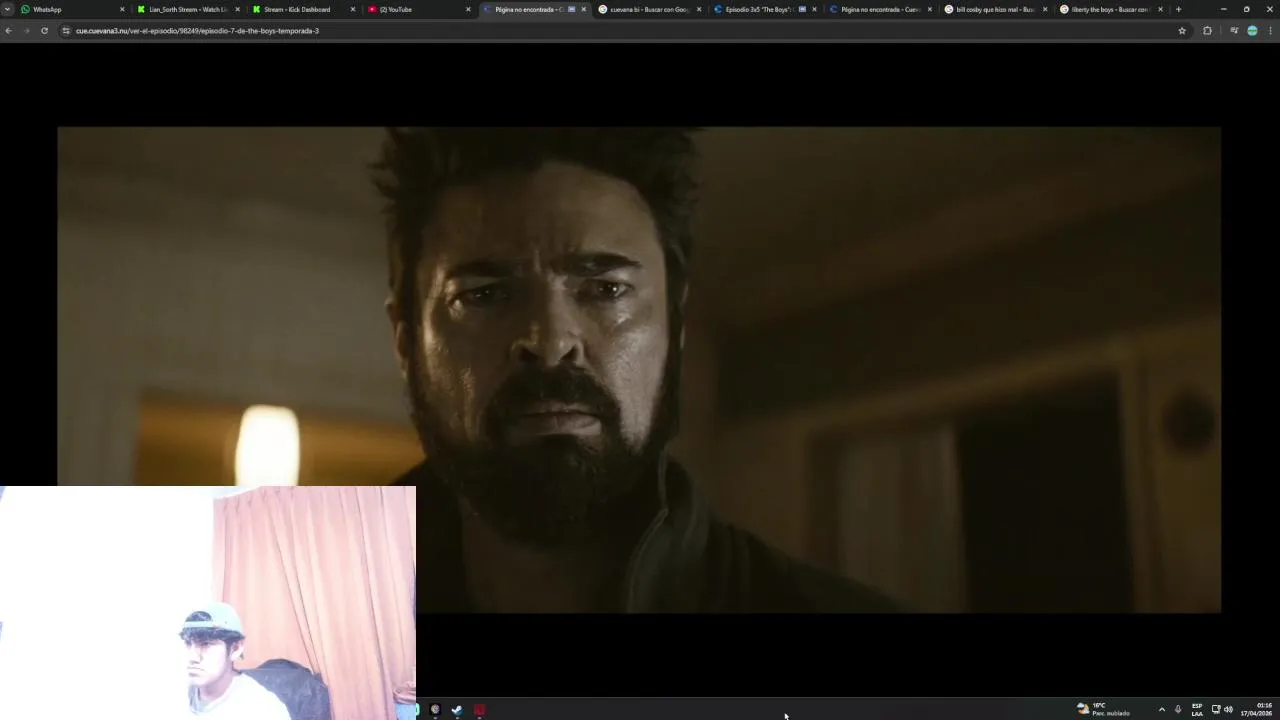Open the media controls icon in toolbar
1280x720 pixels.
coord(1234,31)
